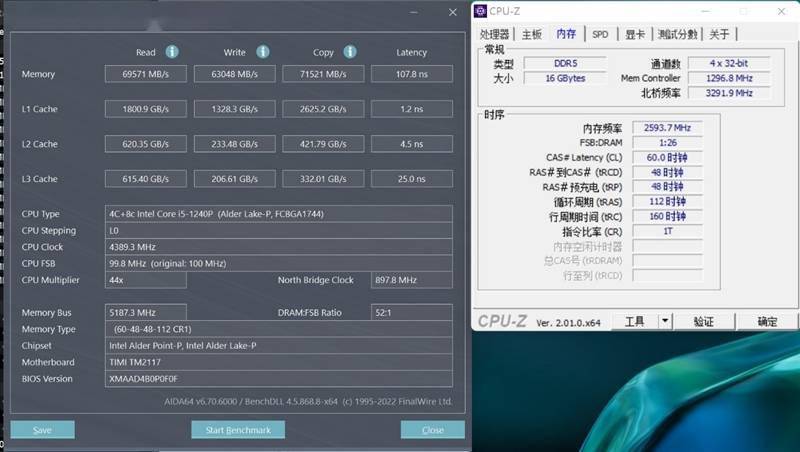This screenshot has width=800, height=452.
Task: Click 北桥频率 value 3291.9 MHz
Action: tap(729, 93)
